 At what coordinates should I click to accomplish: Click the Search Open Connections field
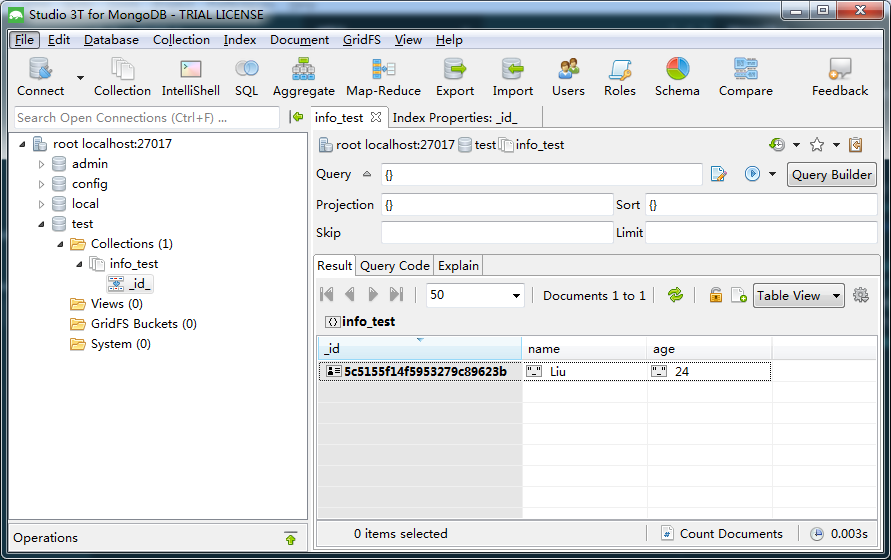point(147,118)
